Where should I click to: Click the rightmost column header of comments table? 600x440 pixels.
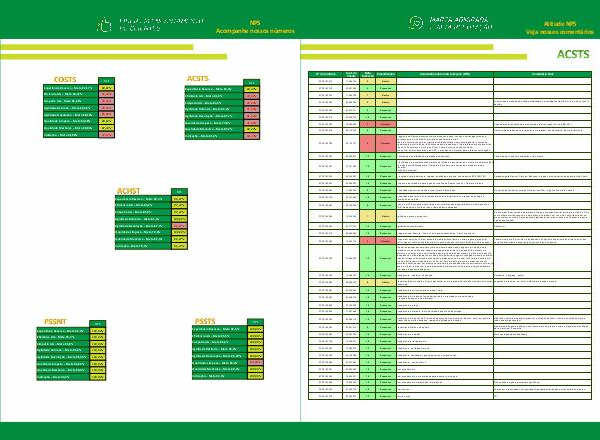point(541,74)
